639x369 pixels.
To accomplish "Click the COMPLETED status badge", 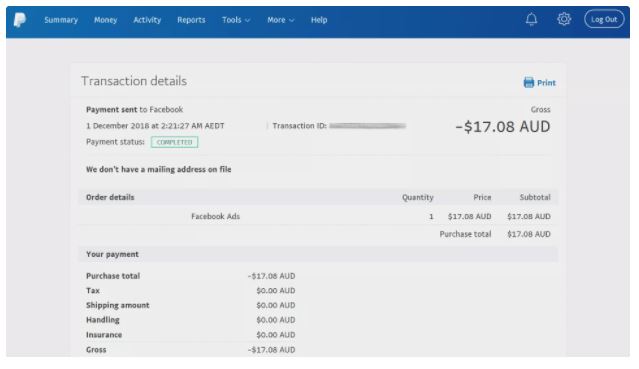I will click(x=174, y=142).
